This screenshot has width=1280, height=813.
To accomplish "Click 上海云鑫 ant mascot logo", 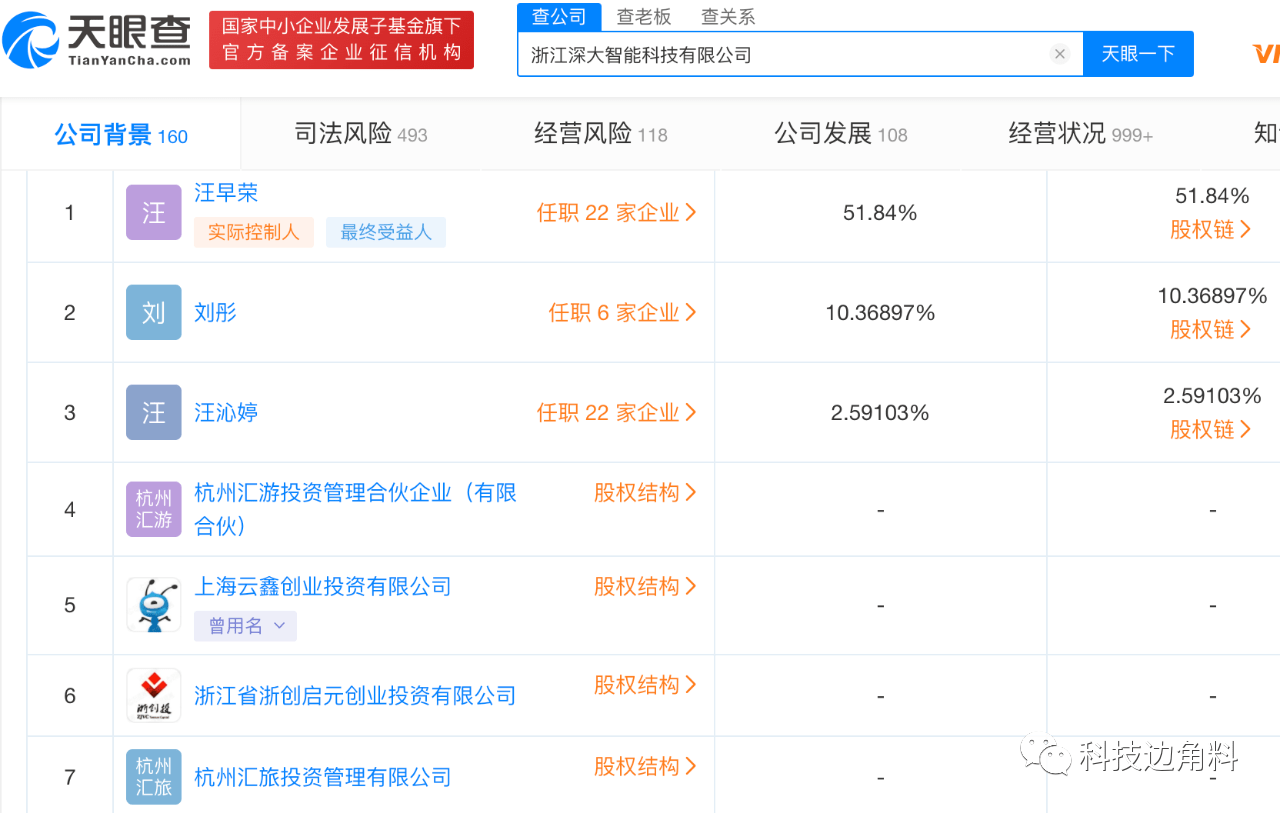I will [153, 605].
